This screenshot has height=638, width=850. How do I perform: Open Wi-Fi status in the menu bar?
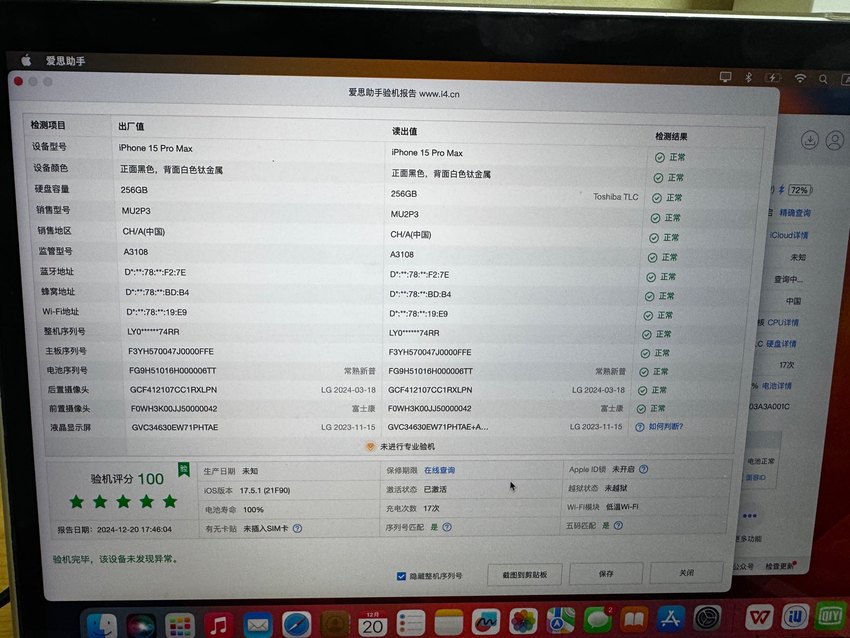point(800,78)
